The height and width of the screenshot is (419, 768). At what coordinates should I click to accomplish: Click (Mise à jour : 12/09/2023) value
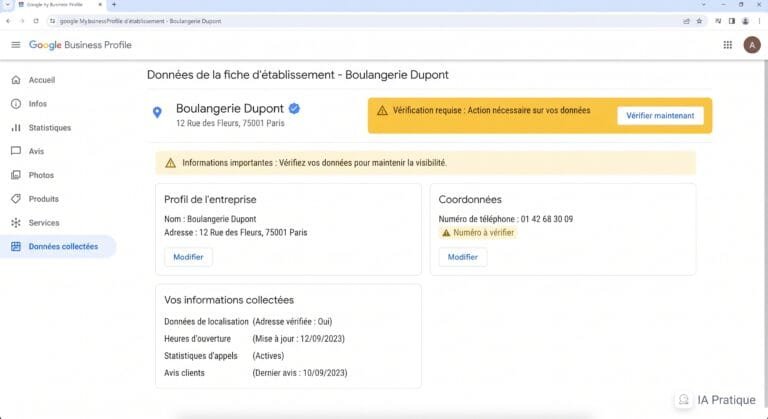pyautogui.click(x=298, y=339)
